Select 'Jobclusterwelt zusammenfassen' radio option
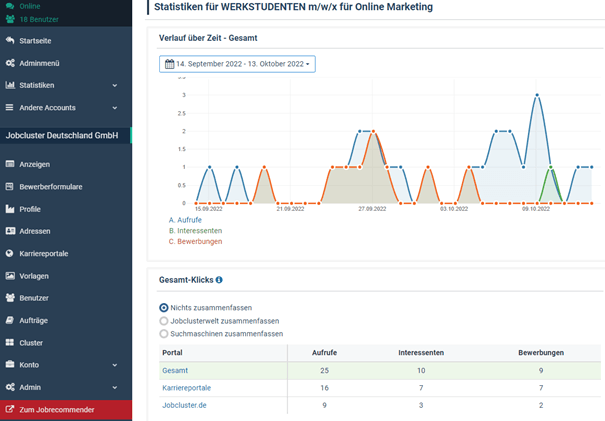The height and width of the screenshot is (421, 605). [165, 321]
